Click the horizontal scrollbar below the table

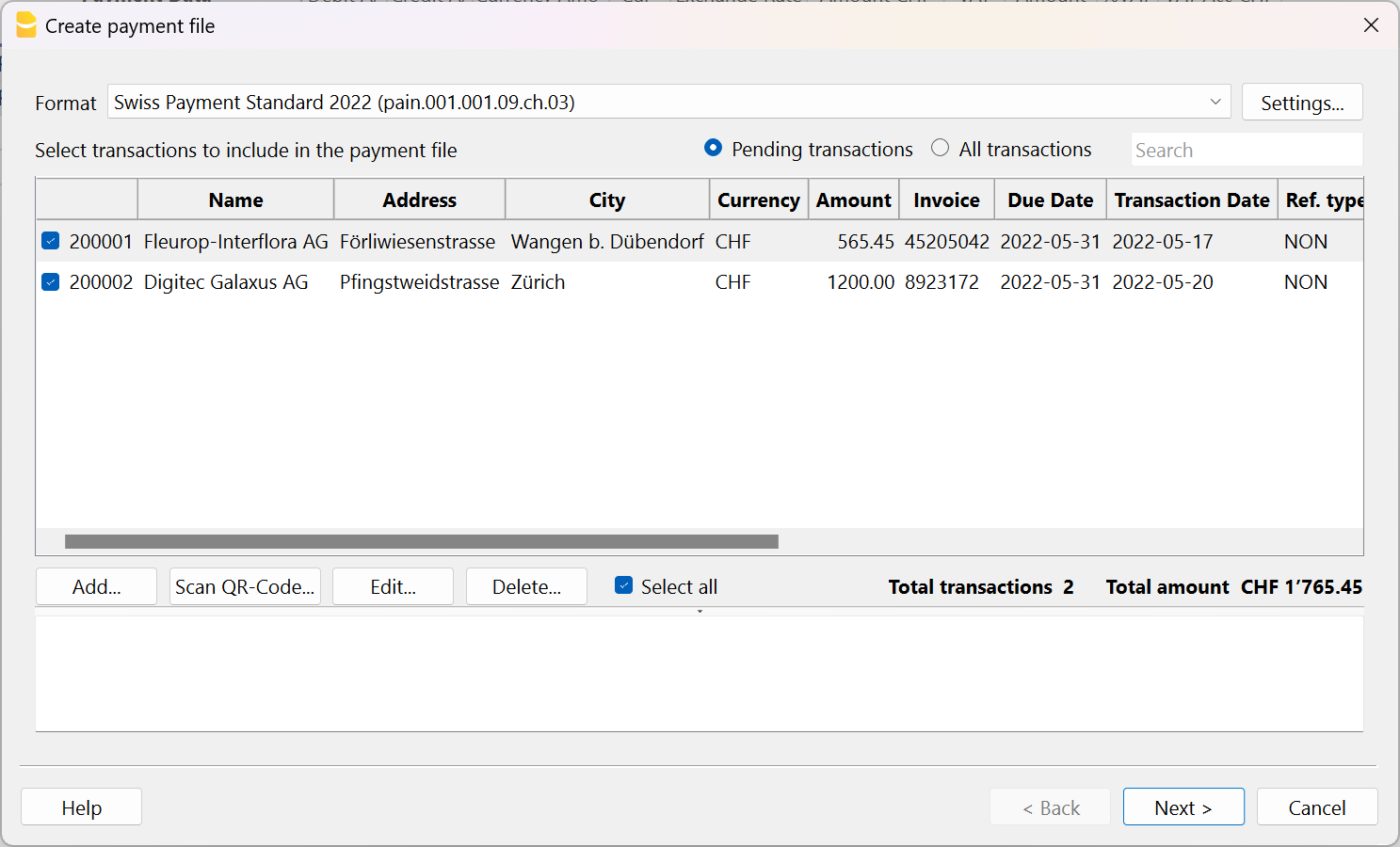421,541
